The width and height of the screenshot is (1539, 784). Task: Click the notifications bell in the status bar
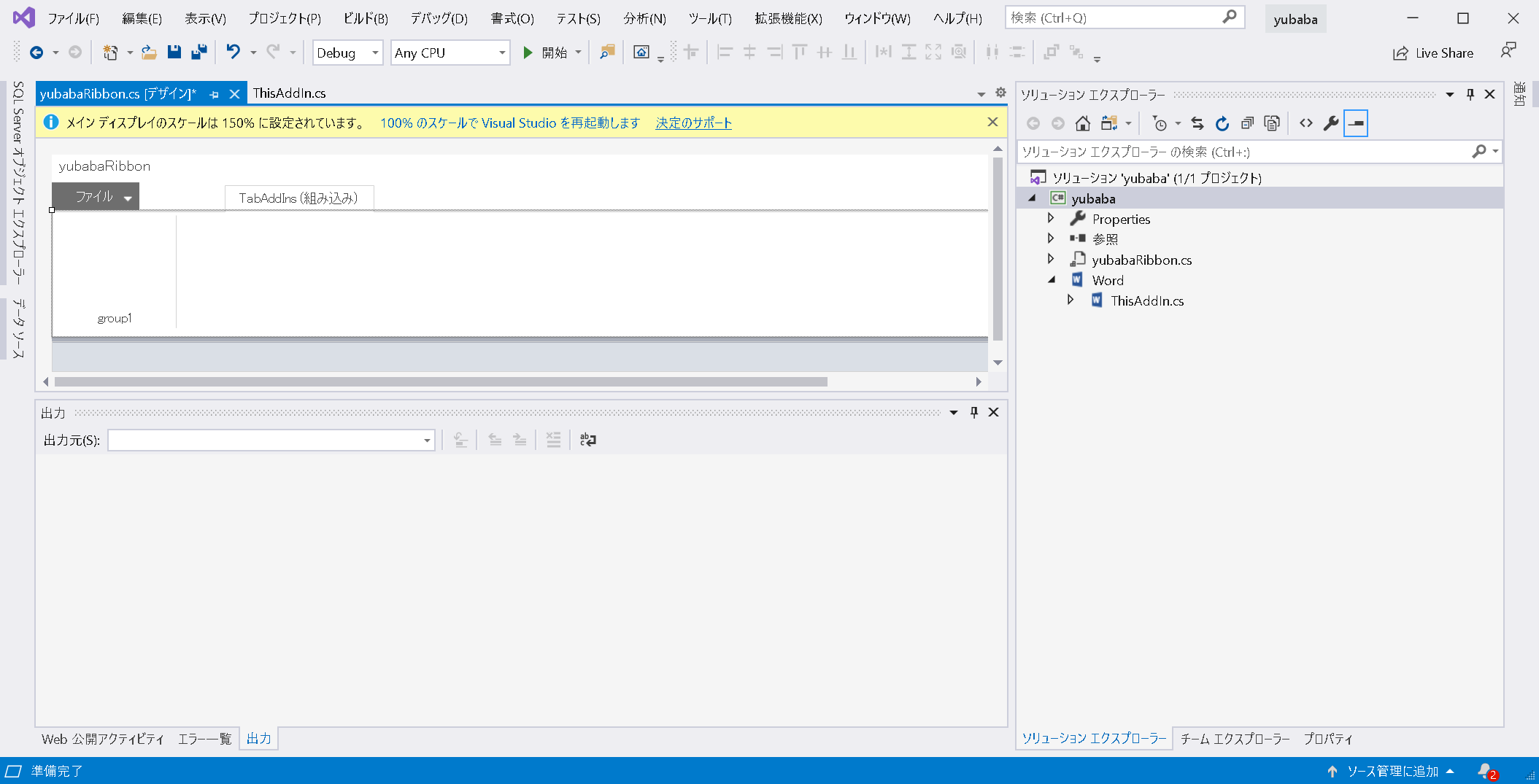1486,771
